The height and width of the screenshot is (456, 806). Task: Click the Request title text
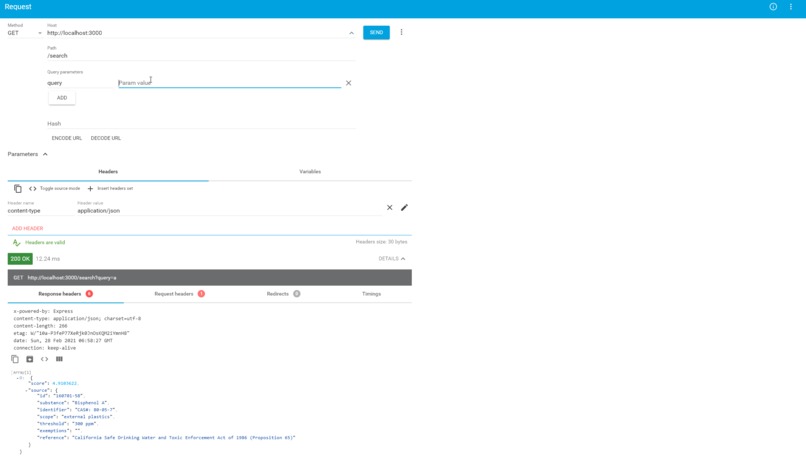(18, 7)
